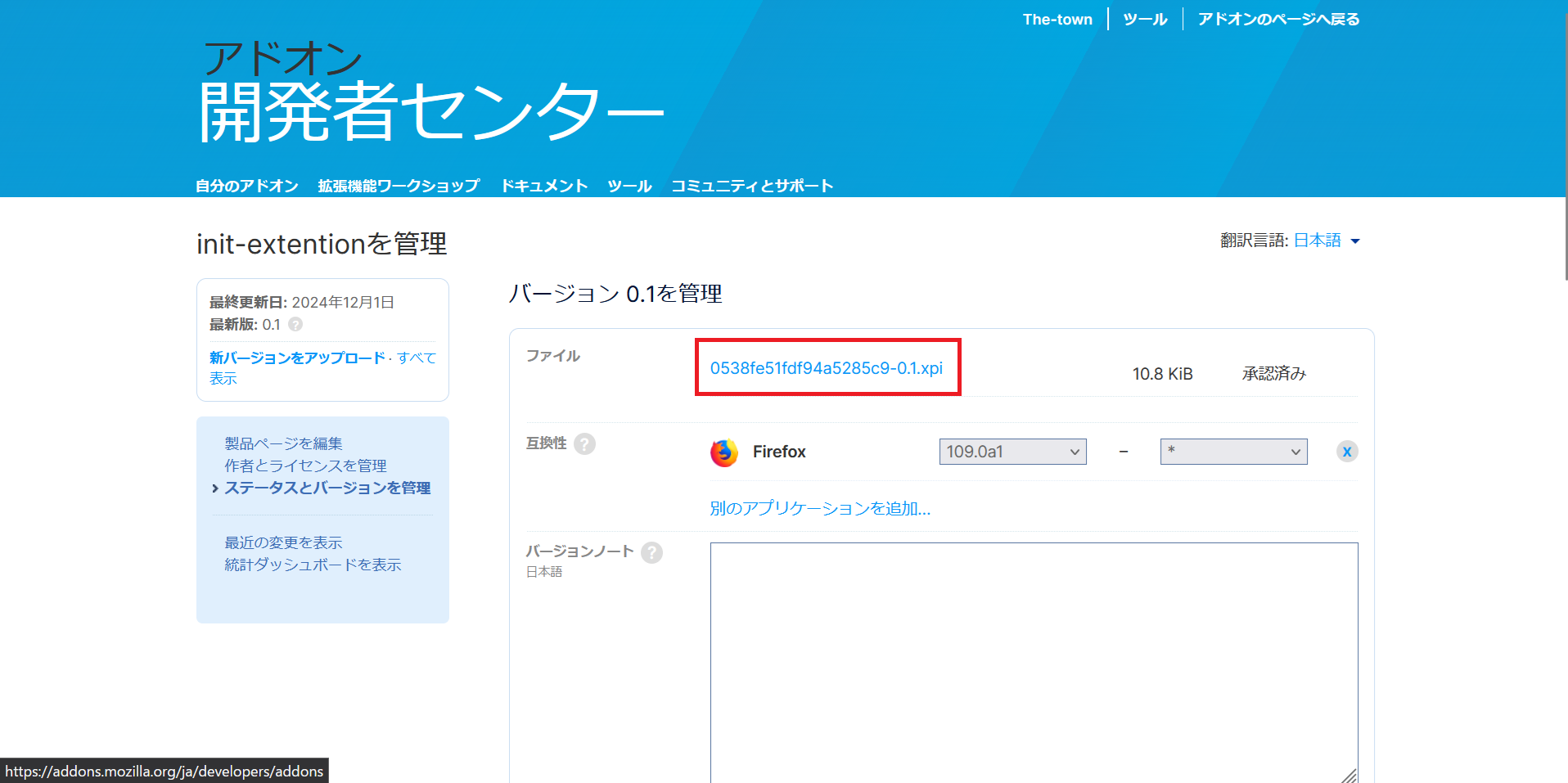Viewport: 1568px width, 783px height.
Task: Download file 0538fe51fdf94a5285c9-0.1.xpi
Action: pos(827,368)
